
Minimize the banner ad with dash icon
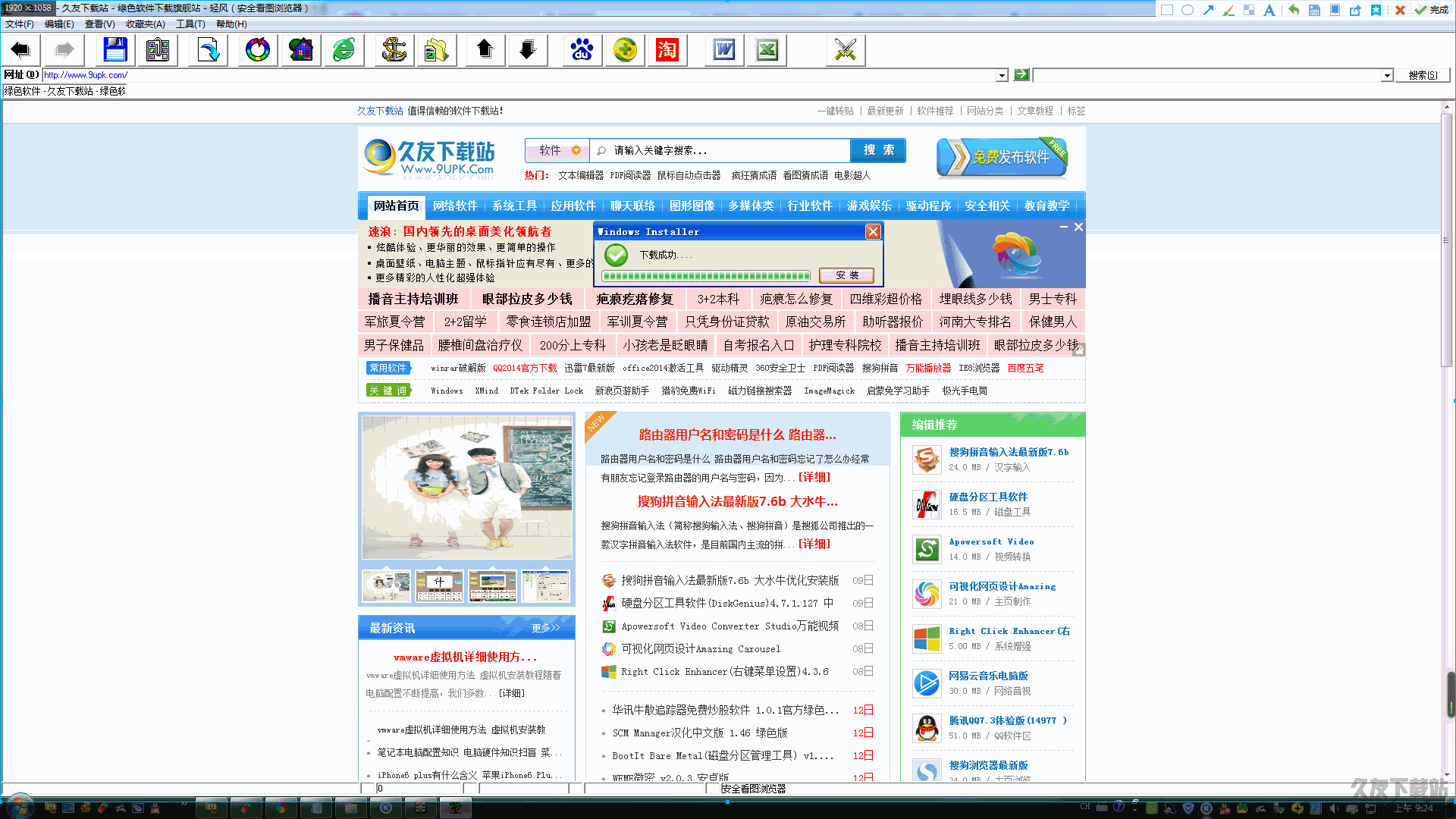(1064, 227)
